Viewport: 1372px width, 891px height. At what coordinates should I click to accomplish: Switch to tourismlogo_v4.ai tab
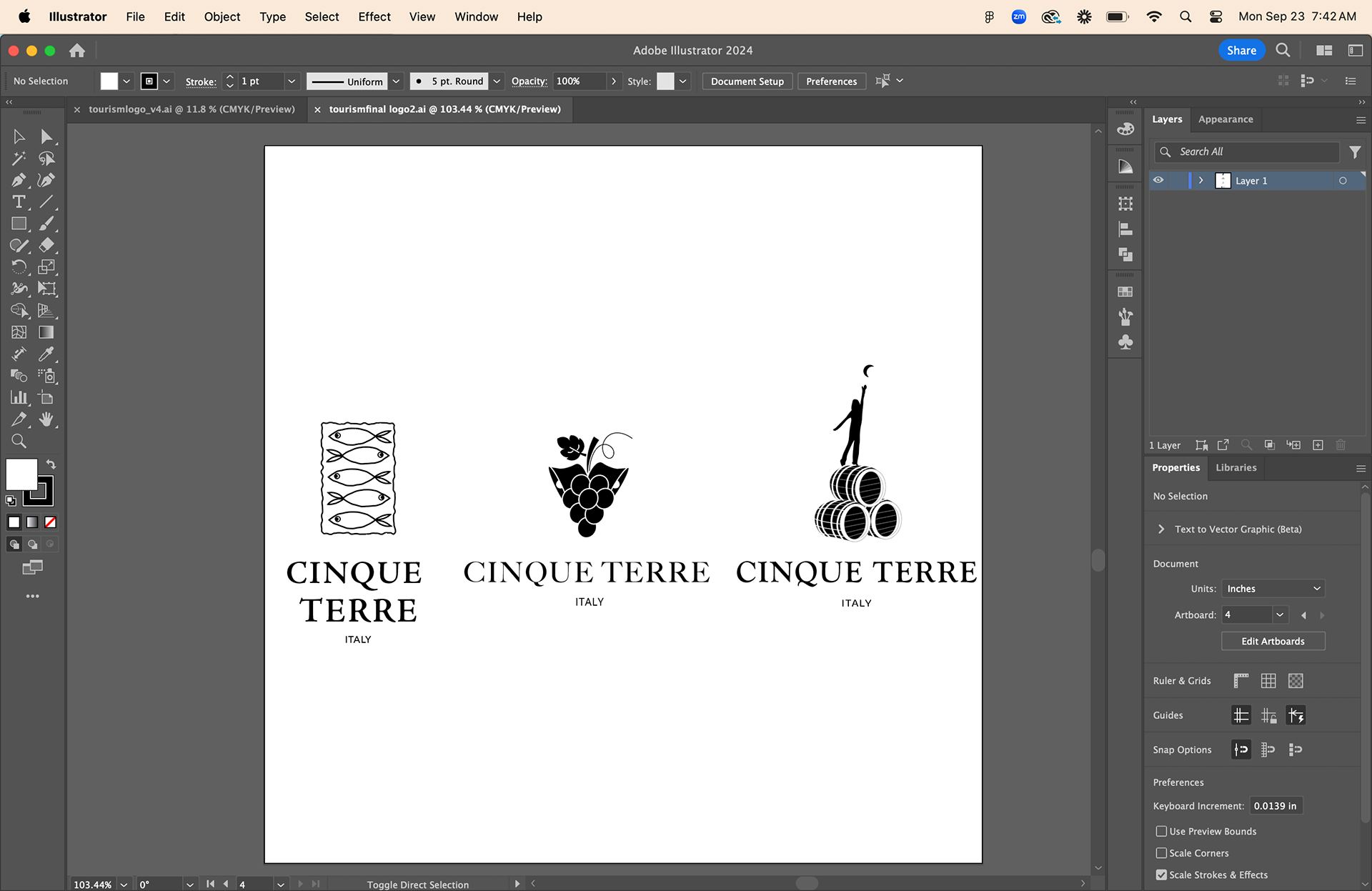pos(192,109)
